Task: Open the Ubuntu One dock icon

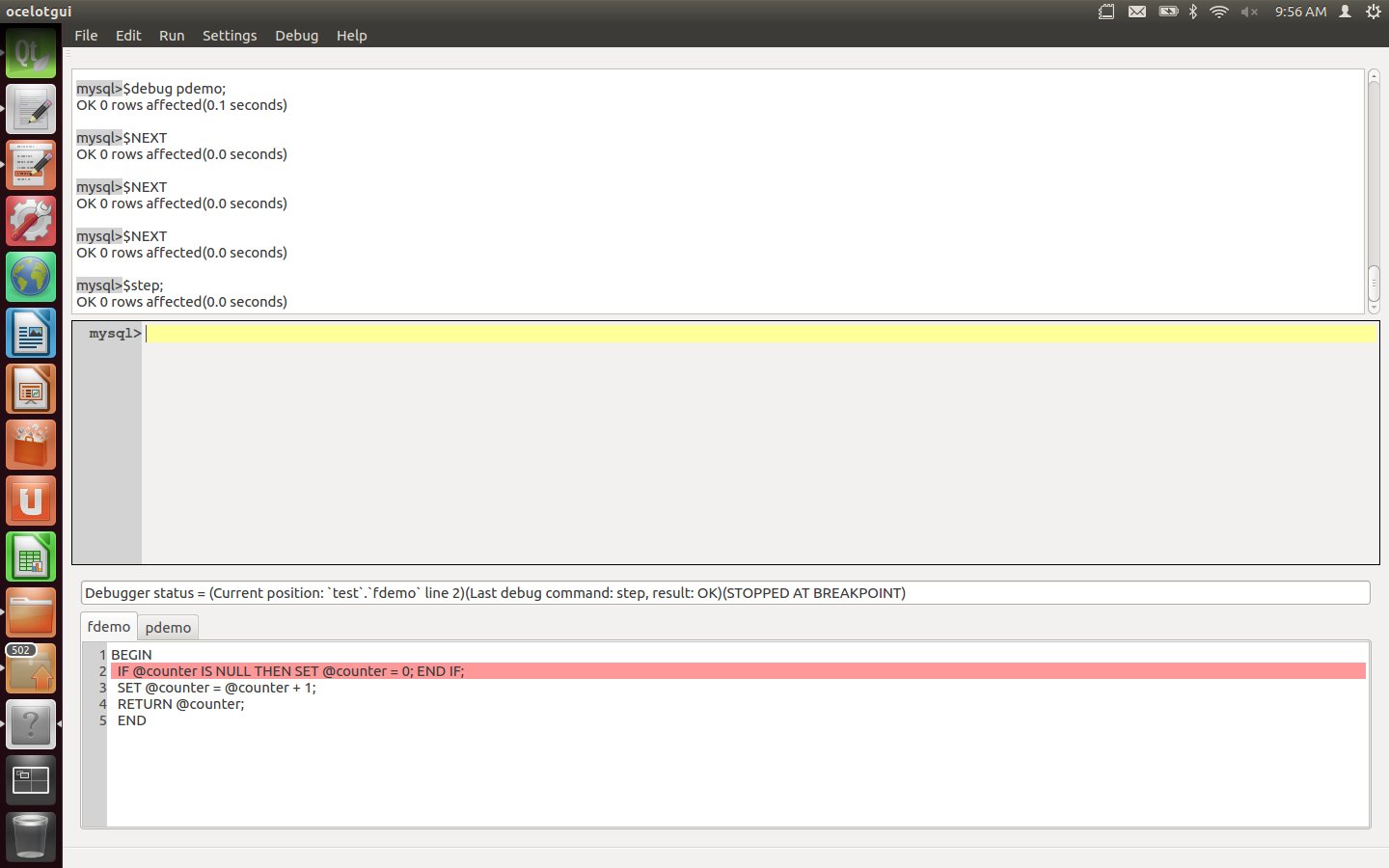Action: 31,501
